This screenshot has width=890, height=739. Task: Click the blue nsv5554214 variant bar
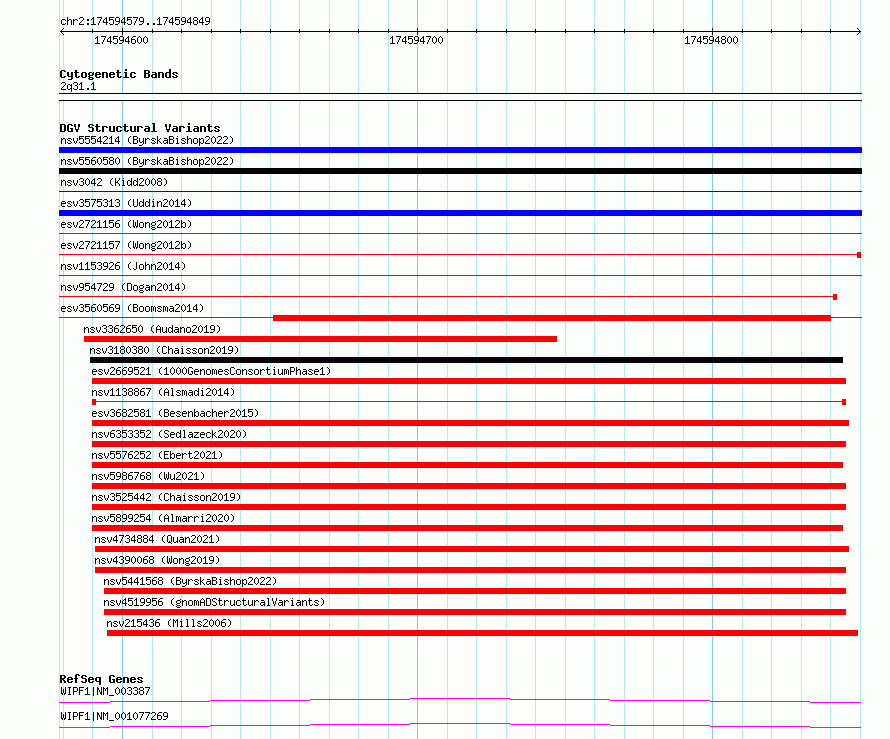click(460, 150)
